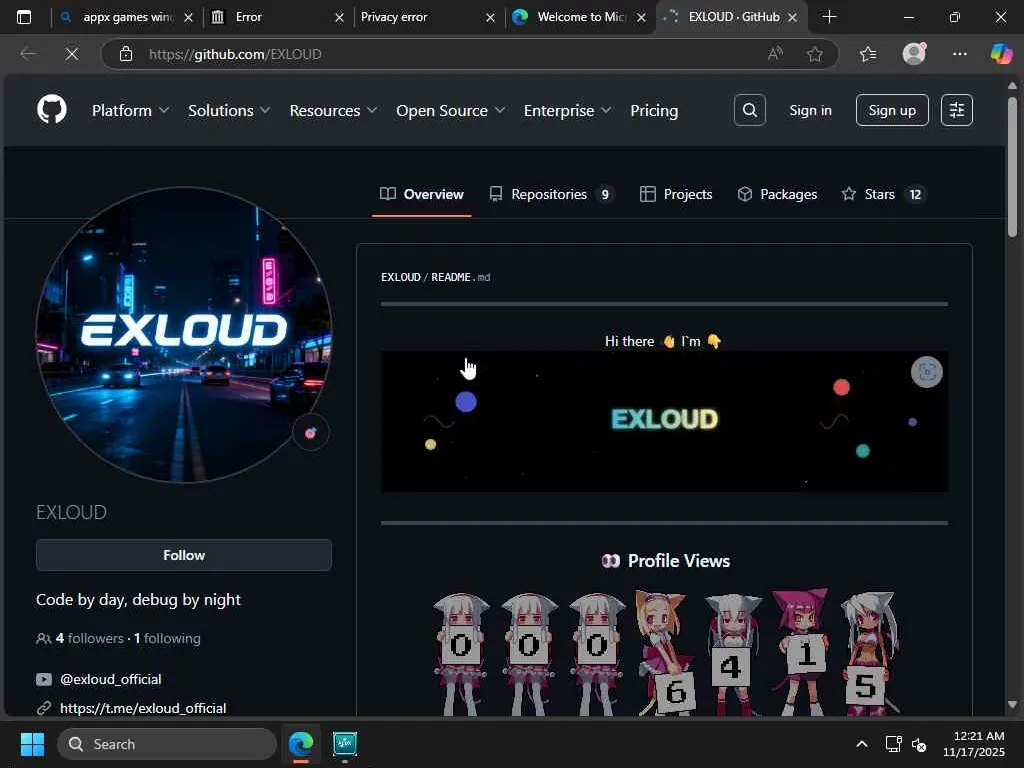Screen dimensions: 1024x768
Task: Go back to the previous page
Action: (28, 54)
